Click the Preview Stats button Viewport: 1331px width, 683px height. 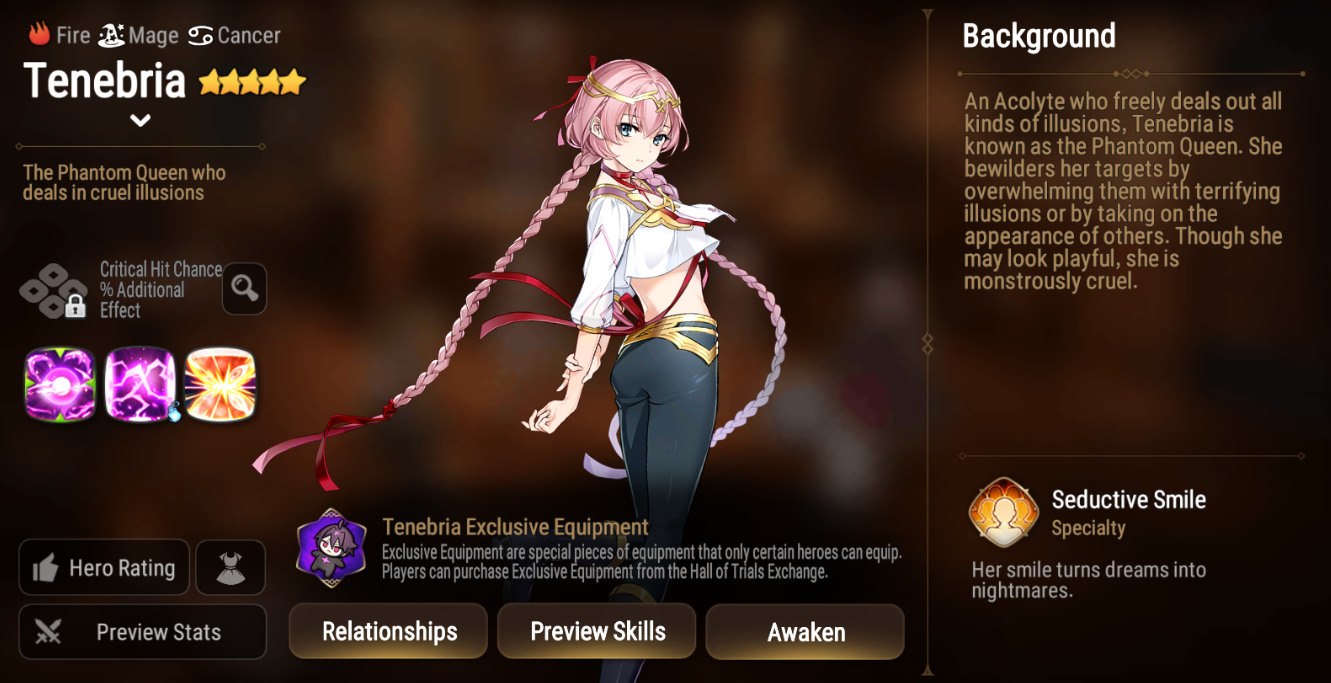point(143,632)
